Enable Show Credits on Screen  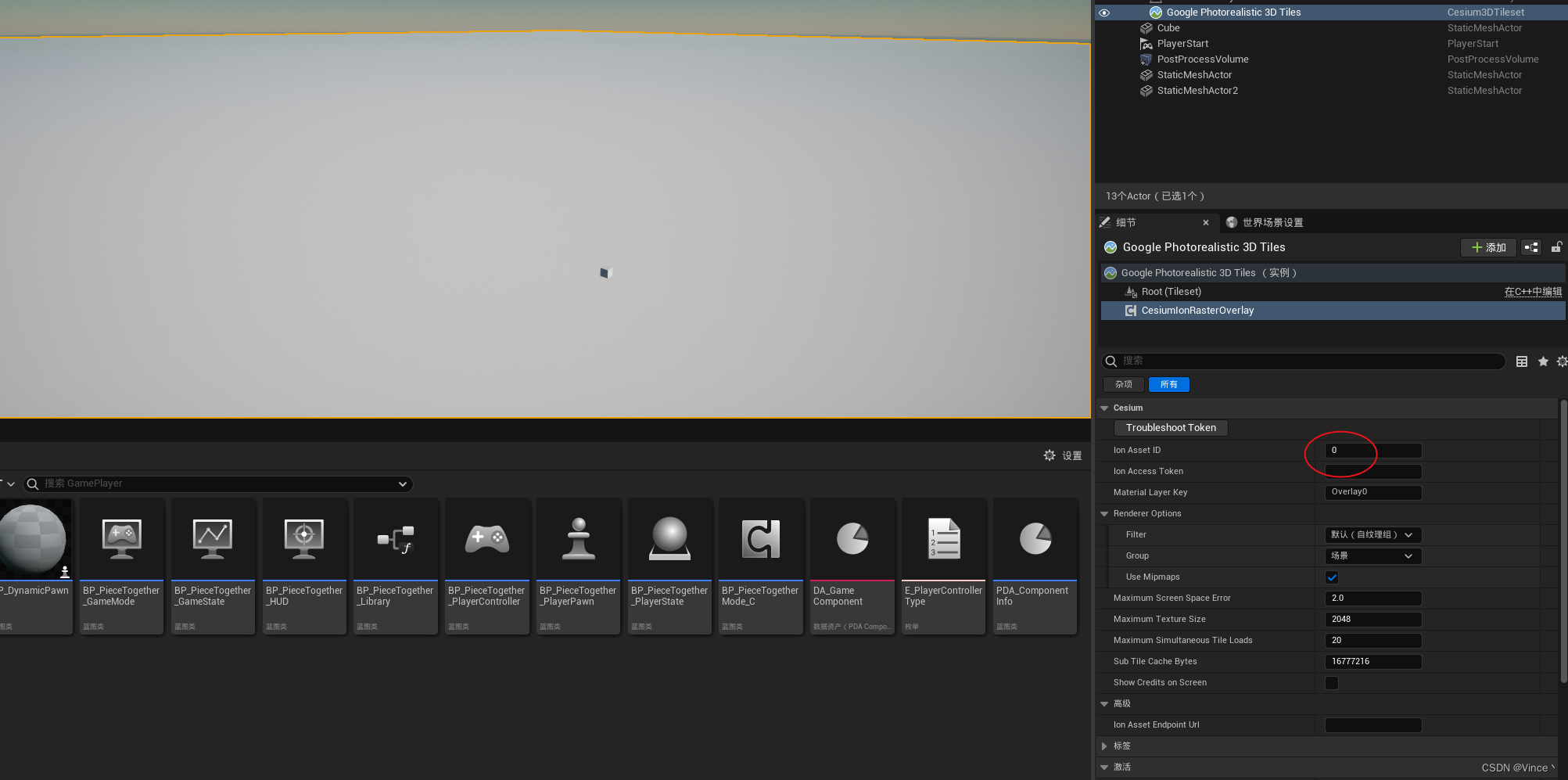(1332, 682)
